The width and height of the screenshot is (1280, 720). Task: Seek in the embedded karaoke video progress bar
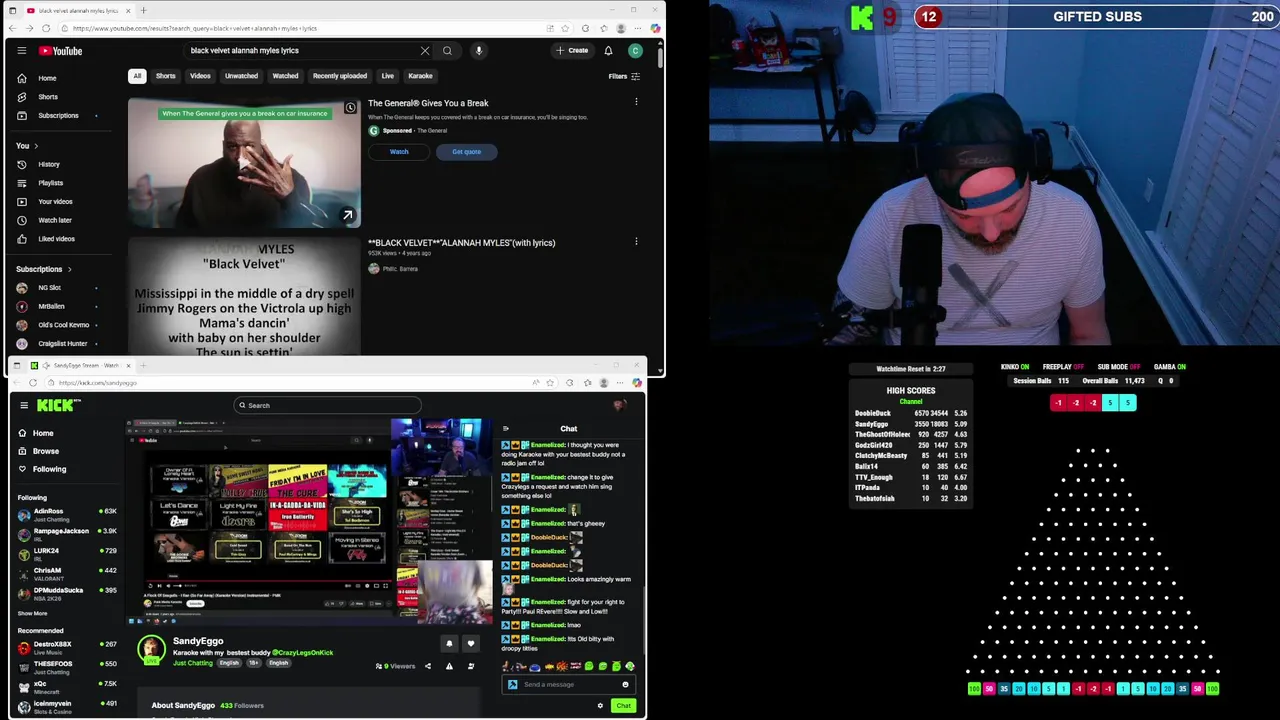pyautogui.click(x=269, y=579)
